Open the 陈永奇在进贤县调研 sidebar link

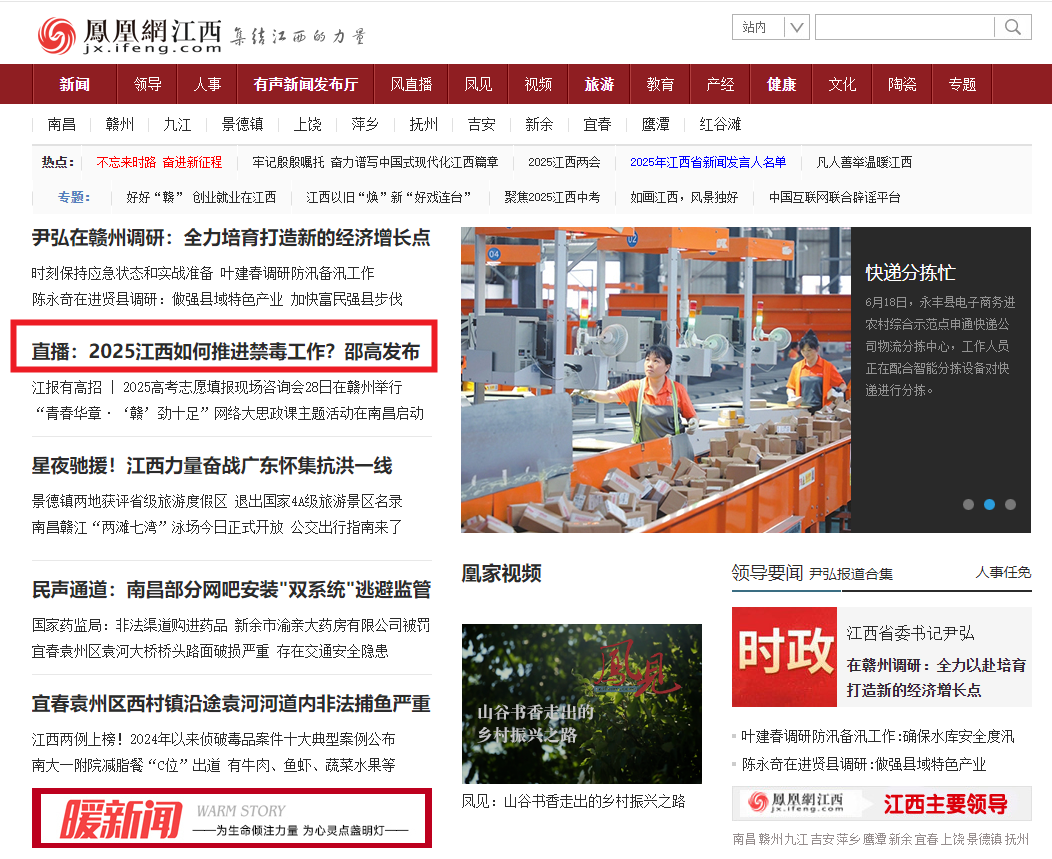(x=863, y=764)
